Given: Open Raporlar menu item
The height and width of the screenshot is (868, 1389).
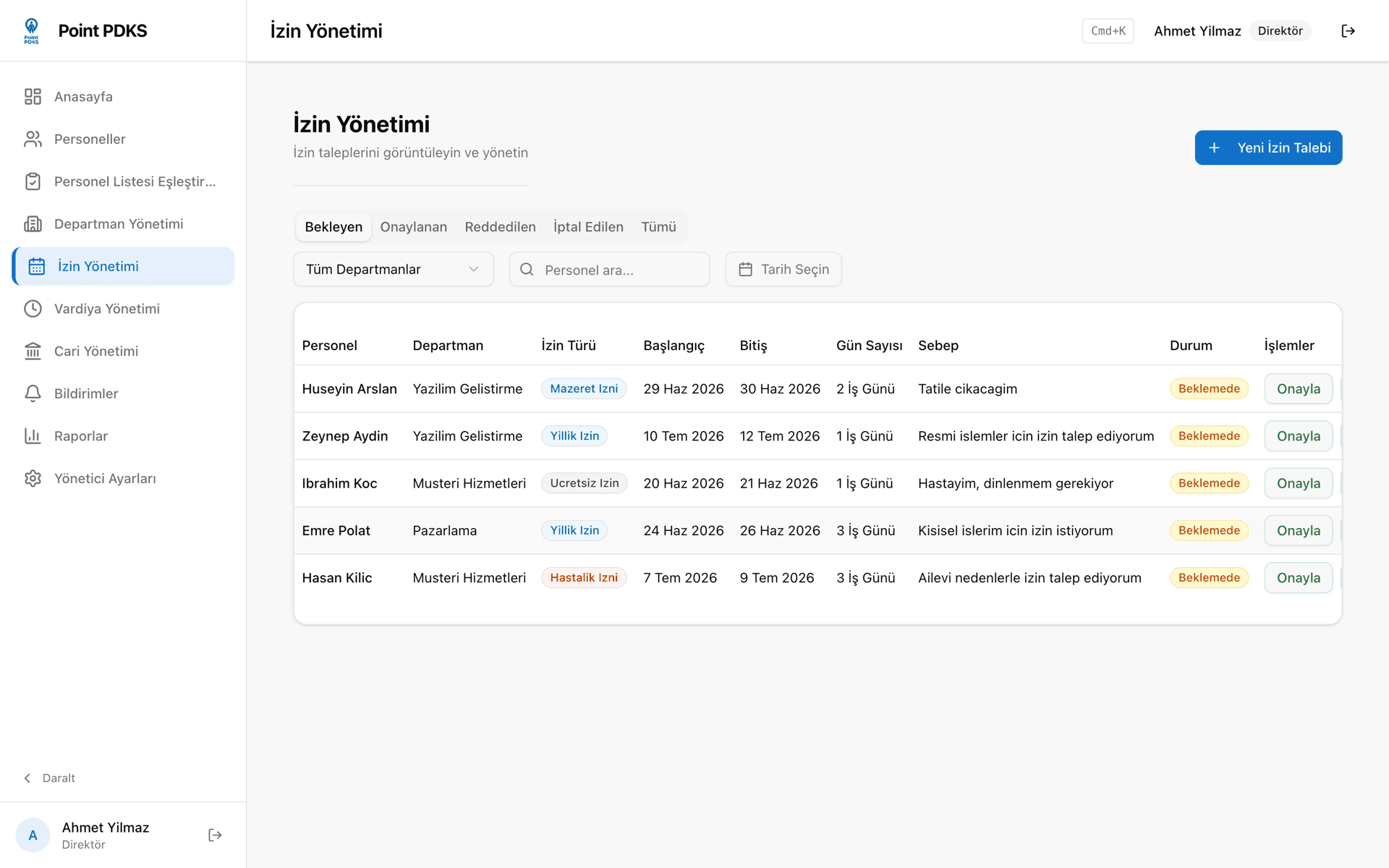Looking at the screenshot, I should tap(123, 436).
